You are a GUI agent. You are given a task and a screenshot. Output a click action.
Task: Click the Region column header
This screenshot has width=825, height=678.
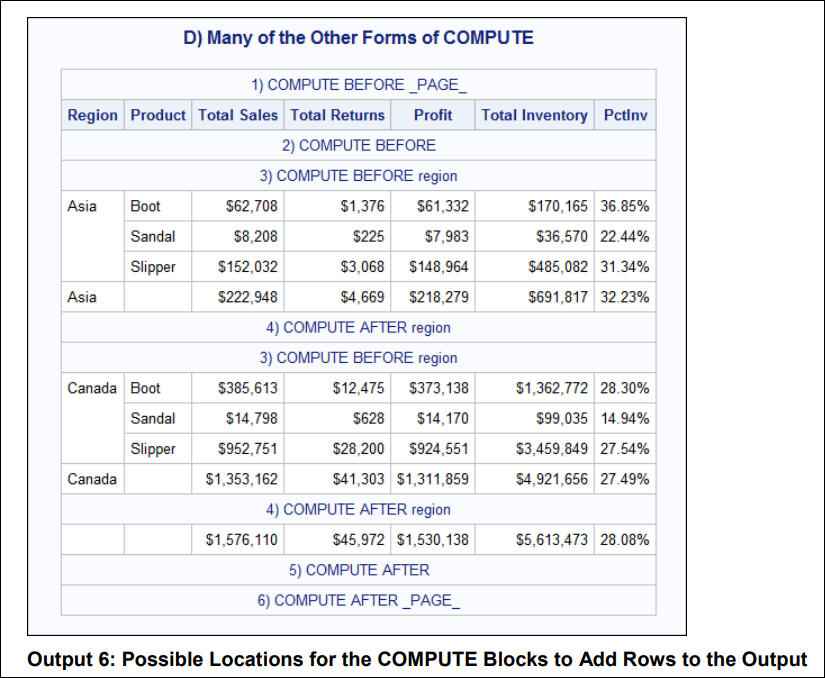click(92, 115)
